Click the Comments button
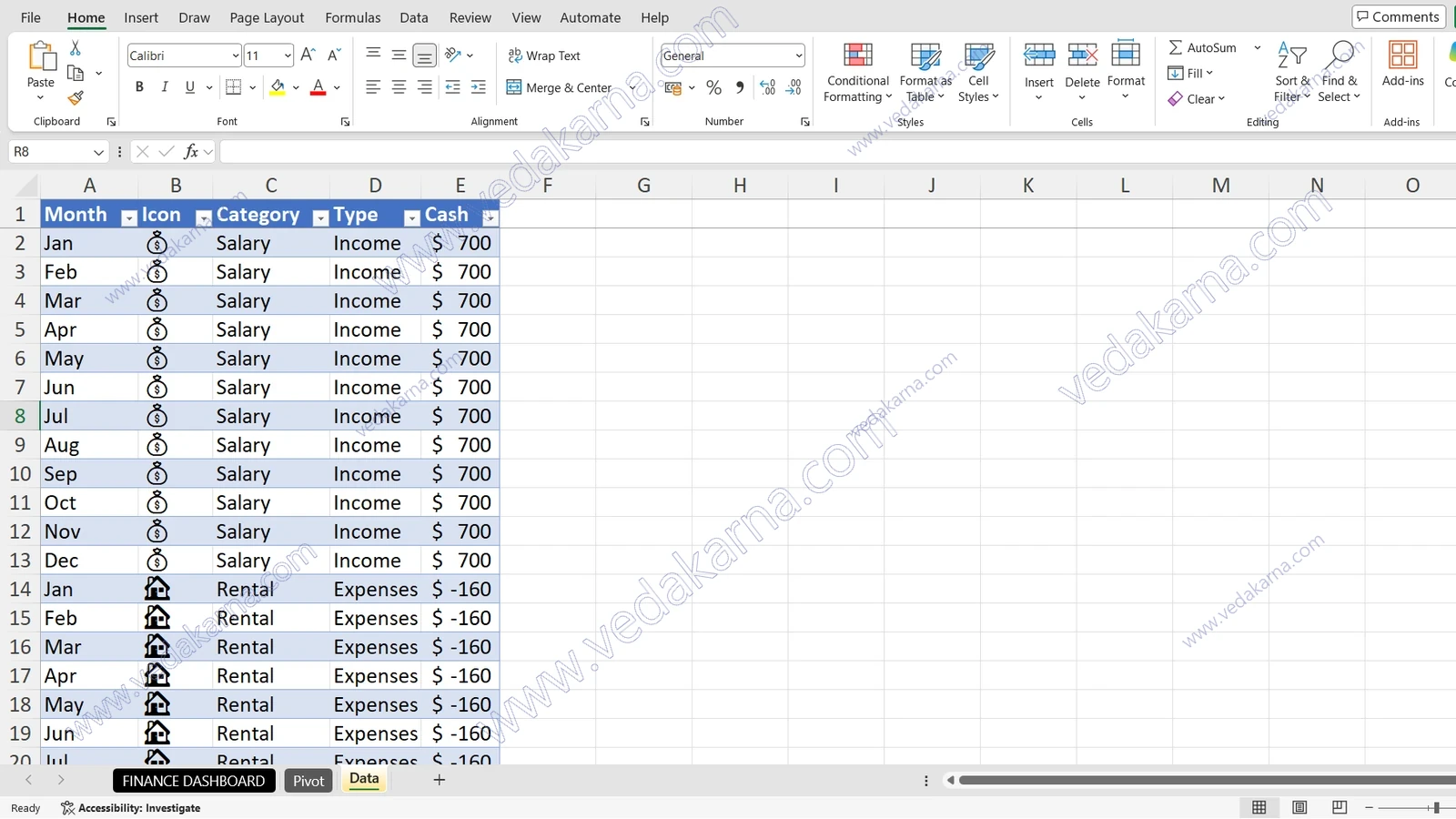 pyautogui.click(x=1399, y=16)
